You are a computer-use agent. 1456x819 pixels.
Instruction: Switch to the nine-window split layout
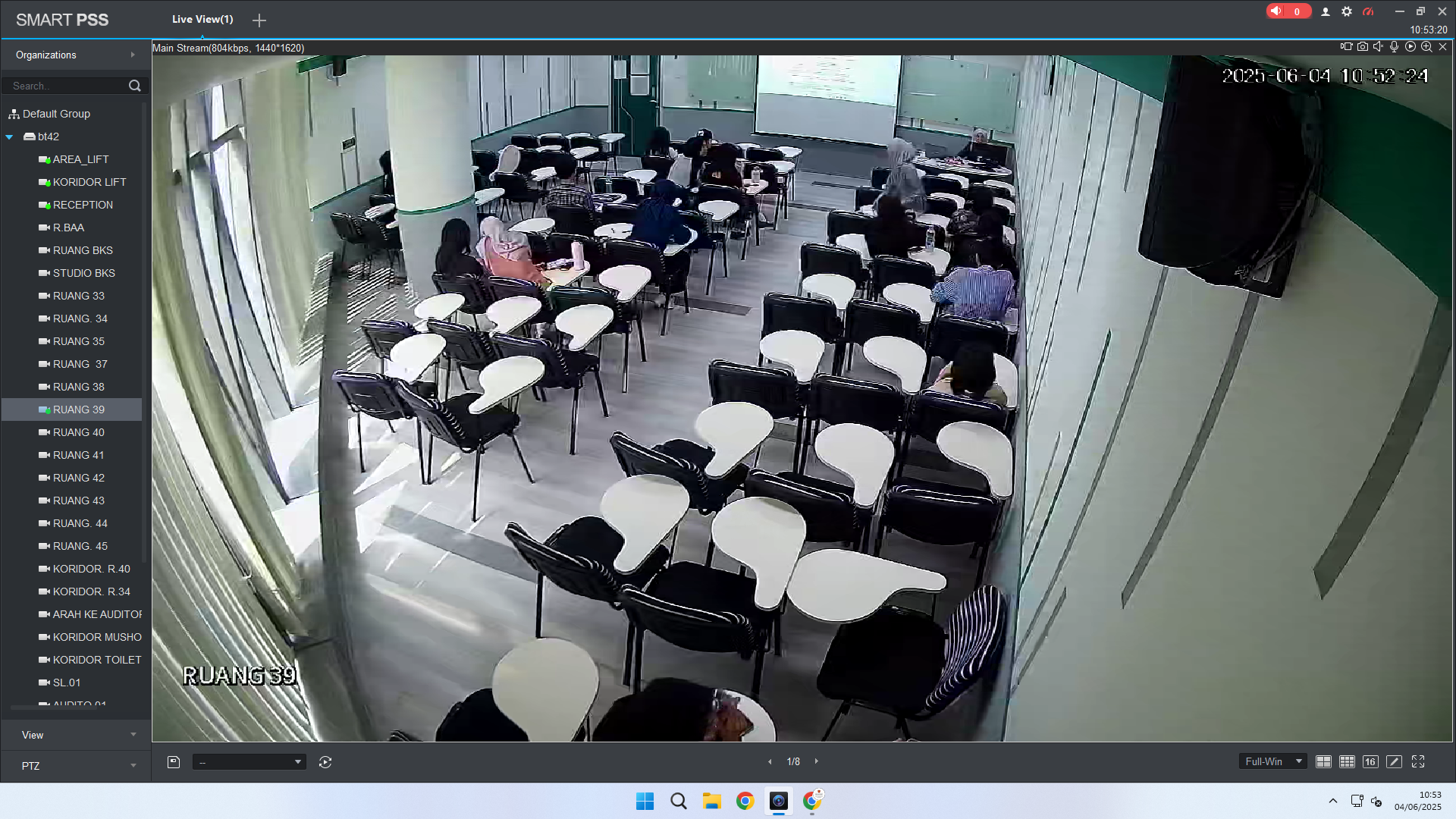(1347, 761)
